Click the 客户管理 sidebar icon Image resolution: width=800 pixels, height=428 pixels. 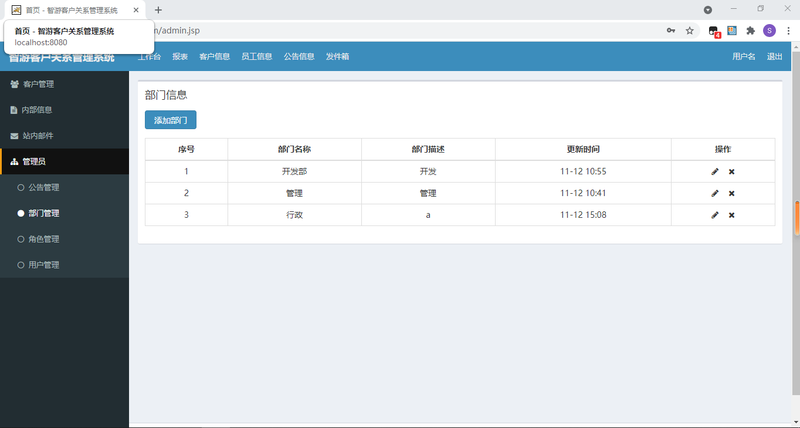[x=14, y=84]
